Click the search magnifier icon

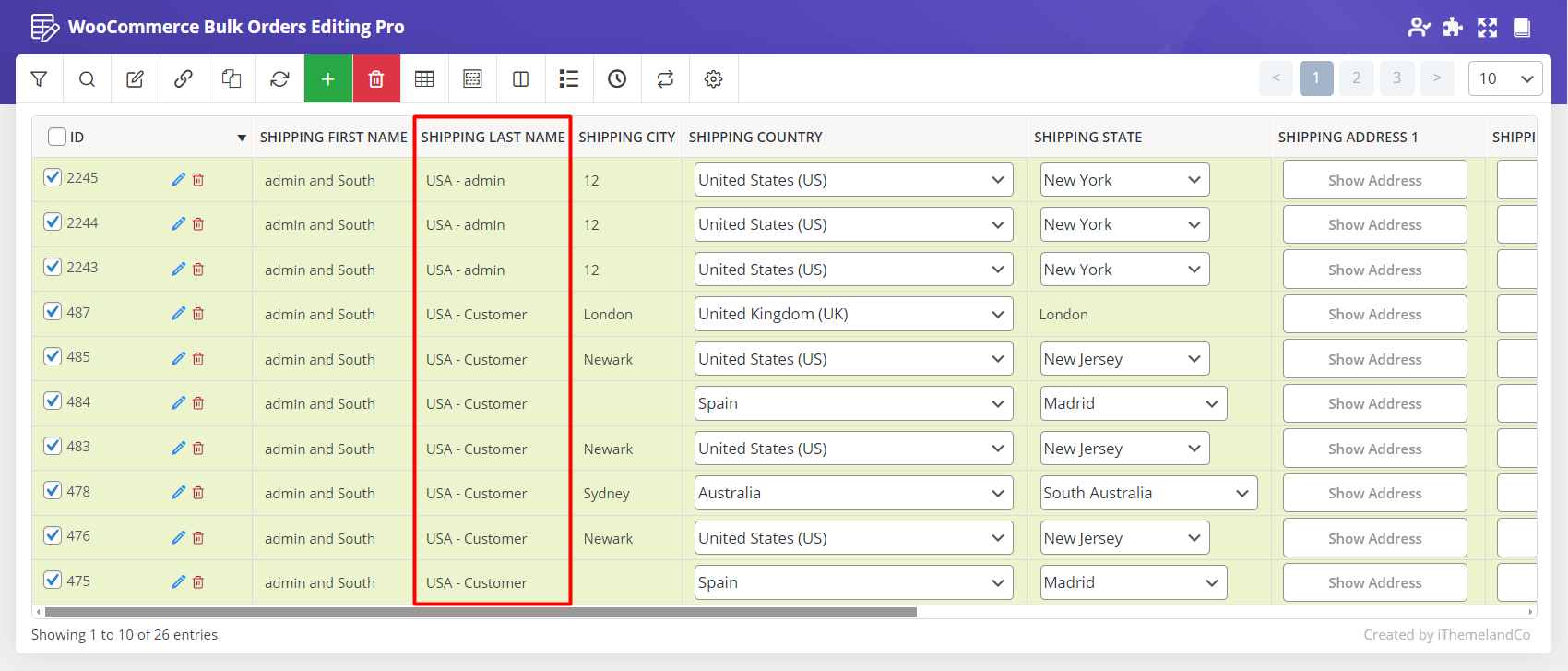click(x=87, y=79)
